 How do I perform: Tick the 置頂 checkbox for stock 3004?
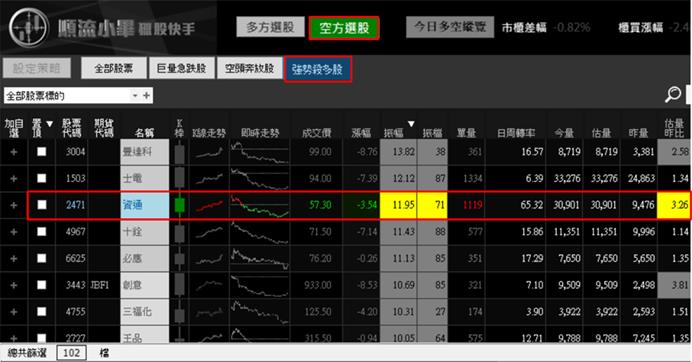click(41, 152)
